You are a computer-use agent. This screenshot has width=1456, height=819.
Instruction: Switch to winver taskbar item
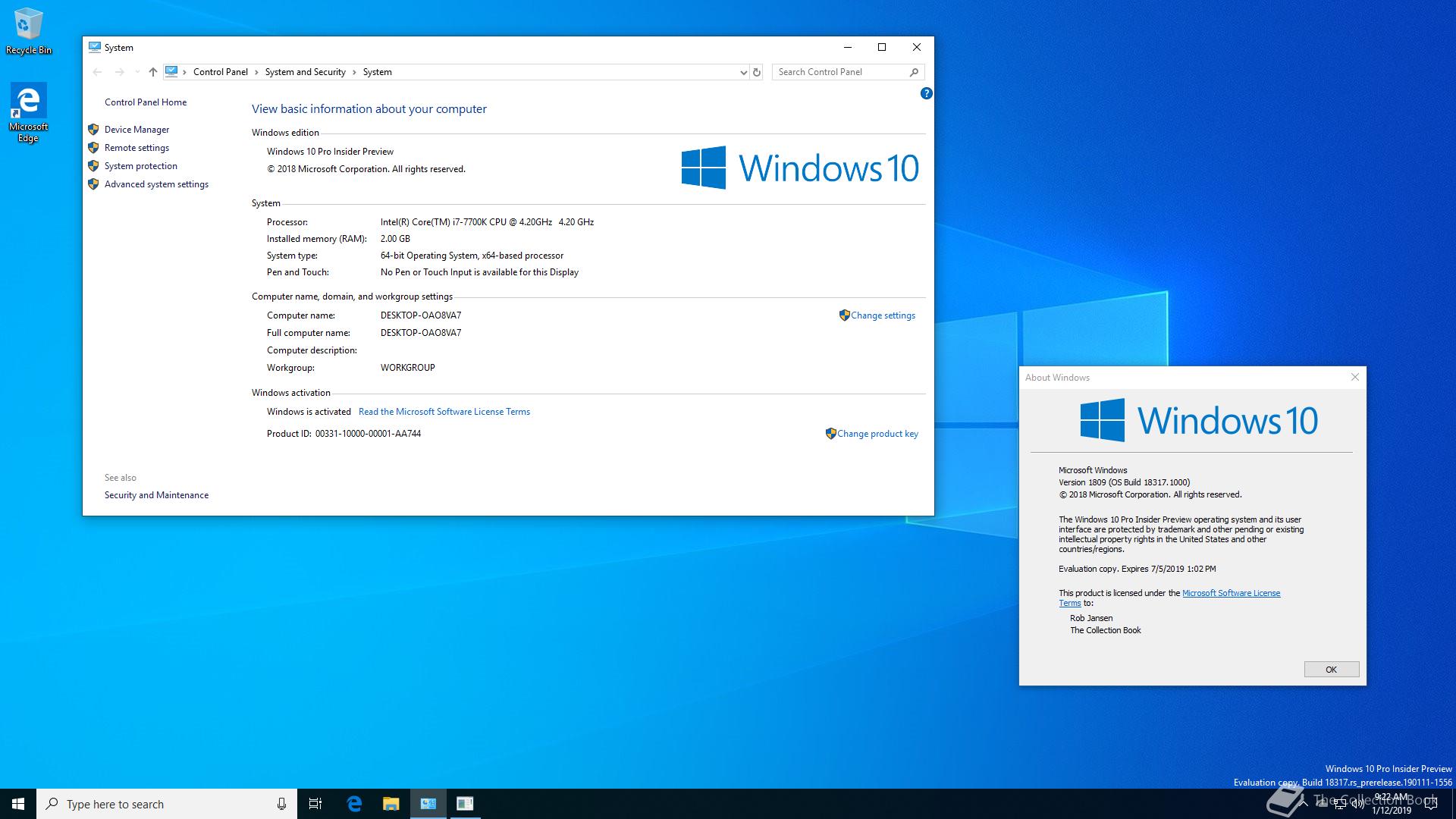465,804
